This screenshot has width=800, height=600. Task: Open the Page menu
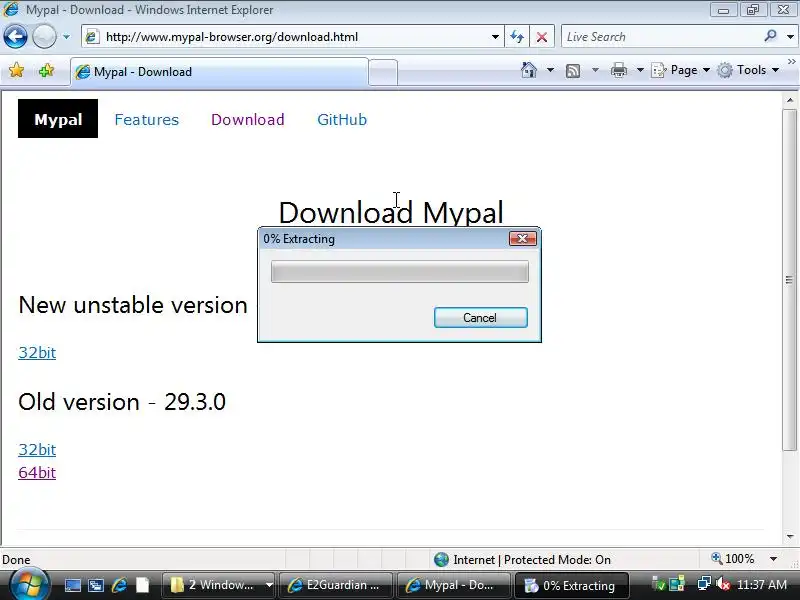681,70
